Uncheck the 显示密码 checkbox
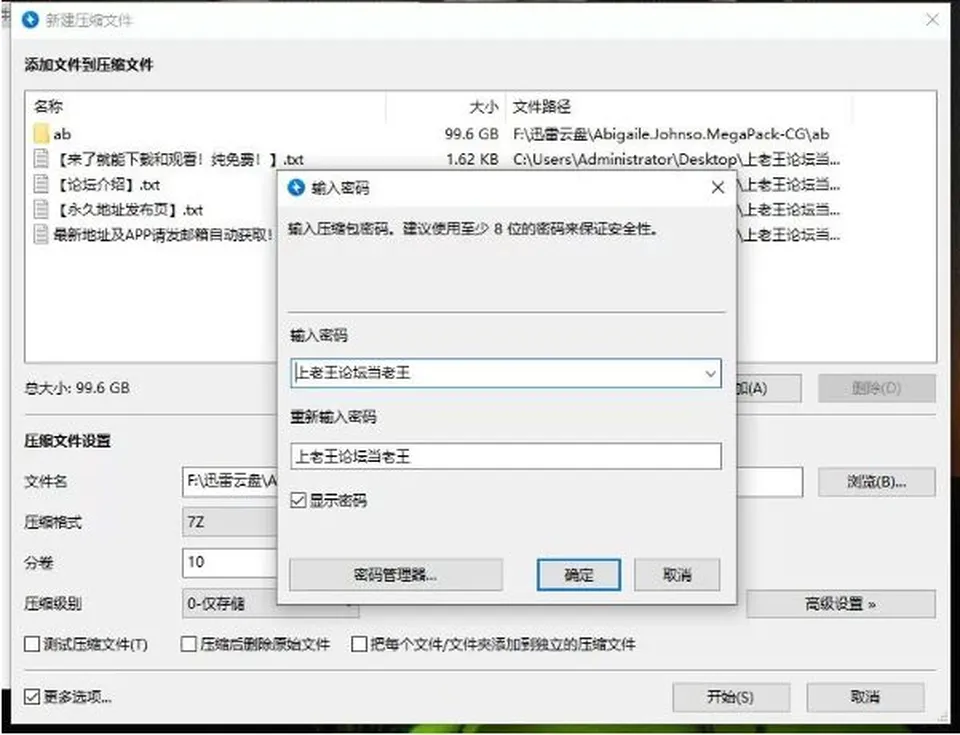Viewport: 960px width, 735px height. (x=298, y=500)
